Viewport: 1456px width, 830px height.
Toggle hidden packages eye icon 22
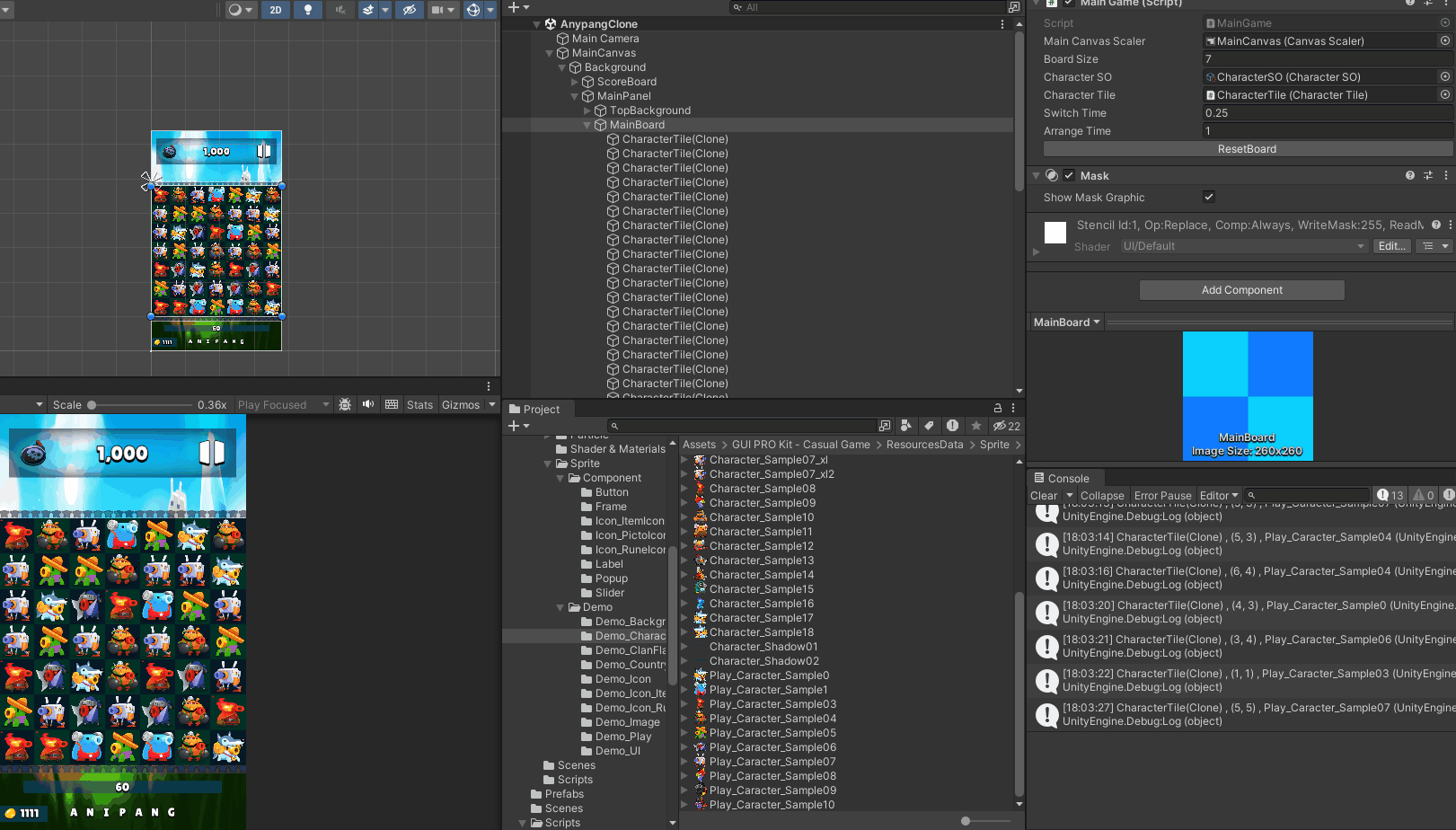[x=1007, y=426]
